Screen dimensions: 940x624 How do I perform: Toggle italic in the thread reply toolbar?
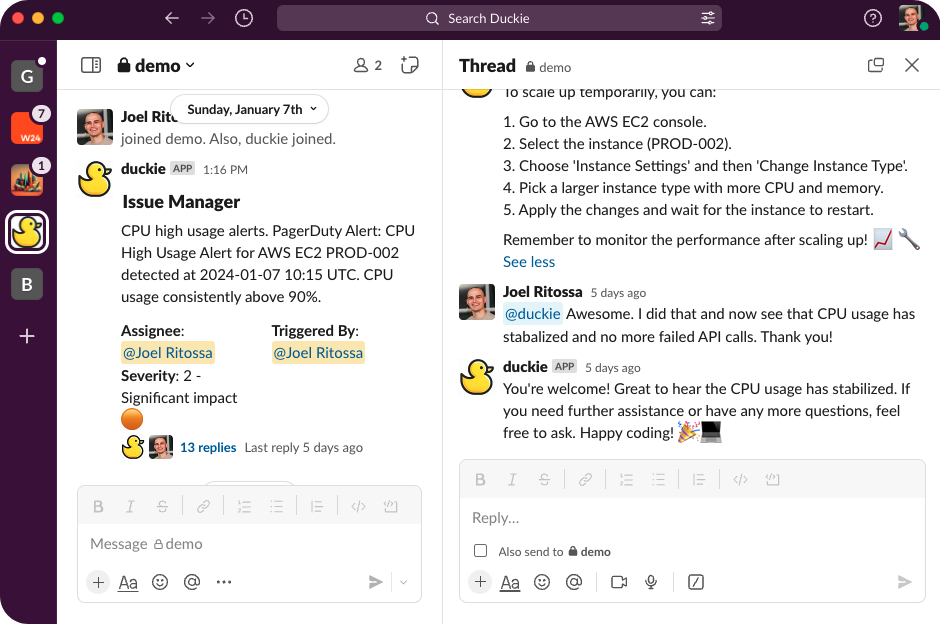coord(512,480)
